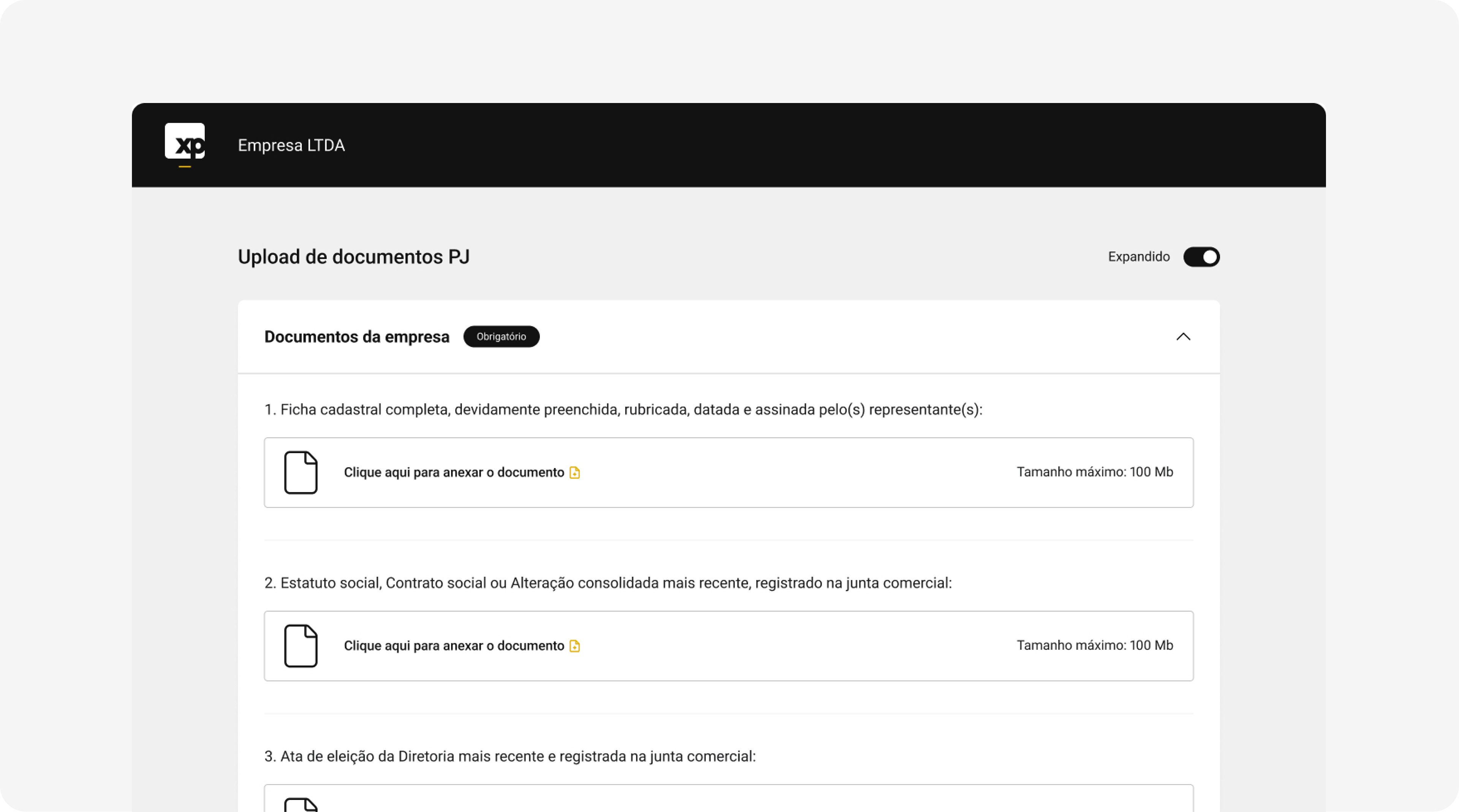The width and height of the screenshot is (1459, 812).
Task: Click yellow upload icon in Estatuto social box
Action: coord(574,646)
